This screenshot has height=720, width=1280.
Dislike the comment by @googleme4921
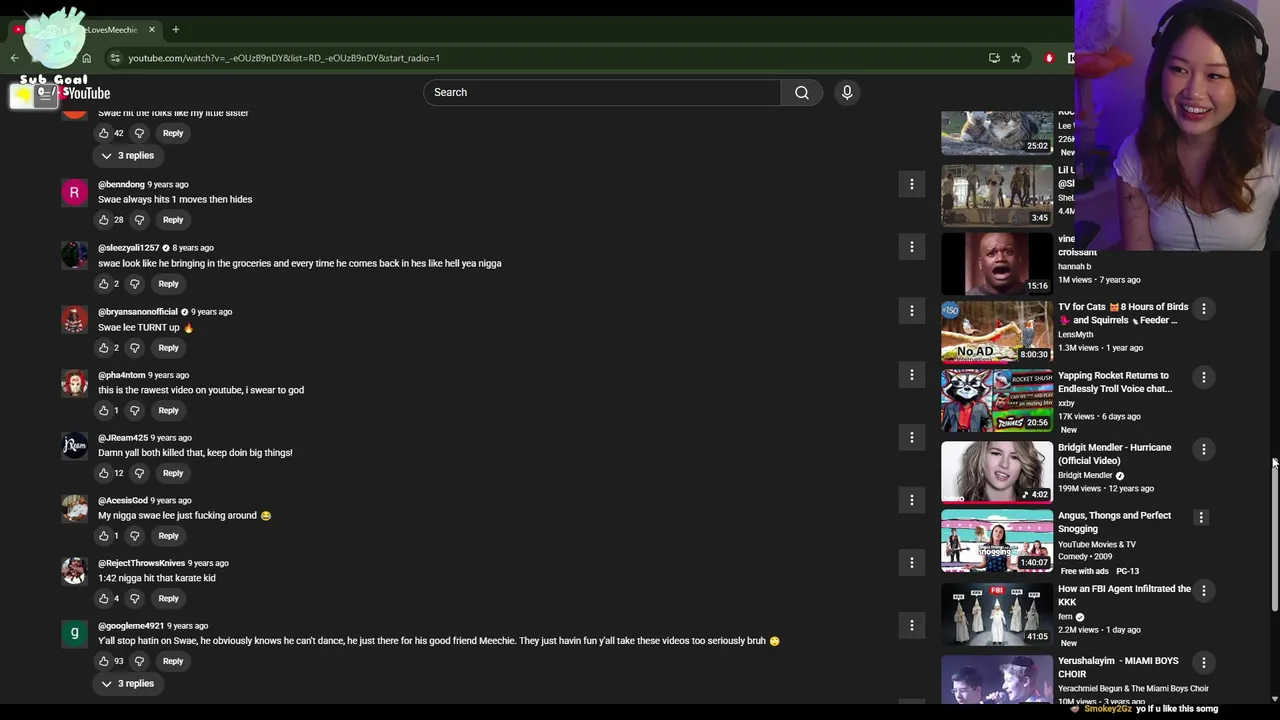pos(139,661)
